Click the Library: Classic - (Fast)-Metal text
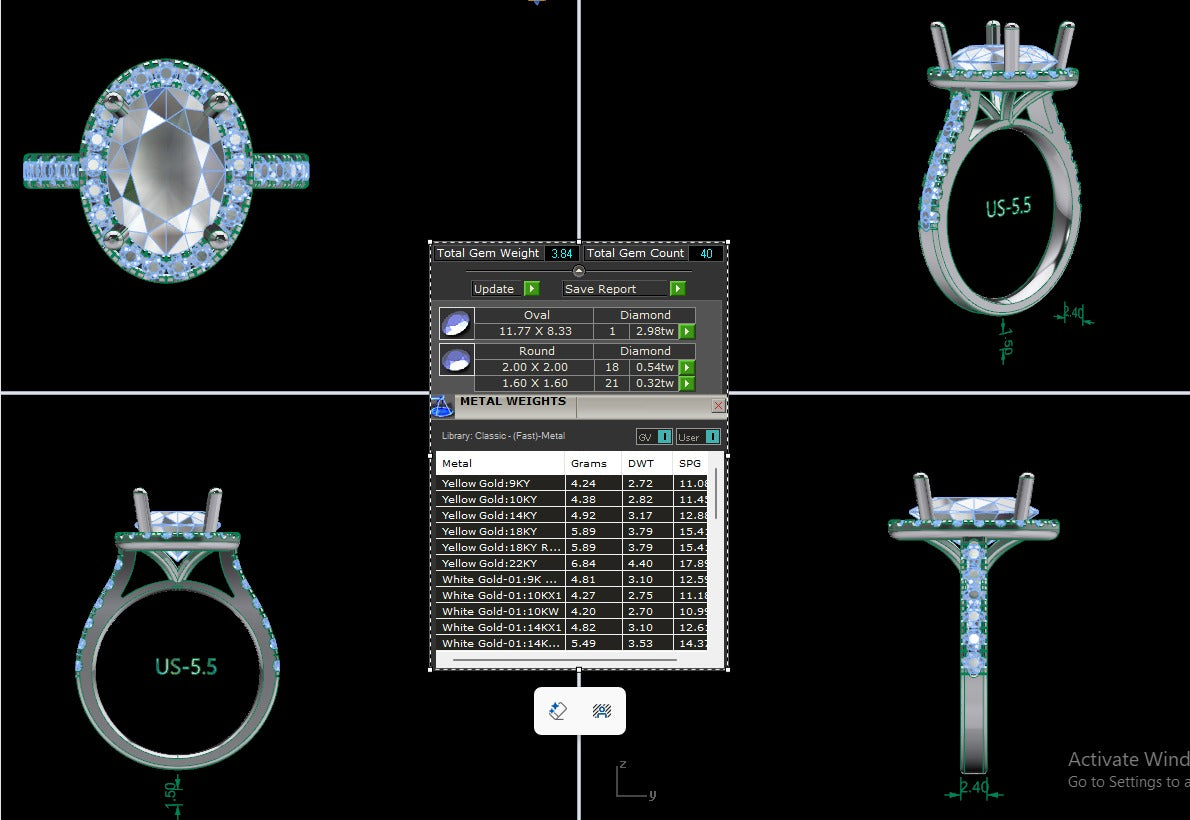 click(503, 436)
